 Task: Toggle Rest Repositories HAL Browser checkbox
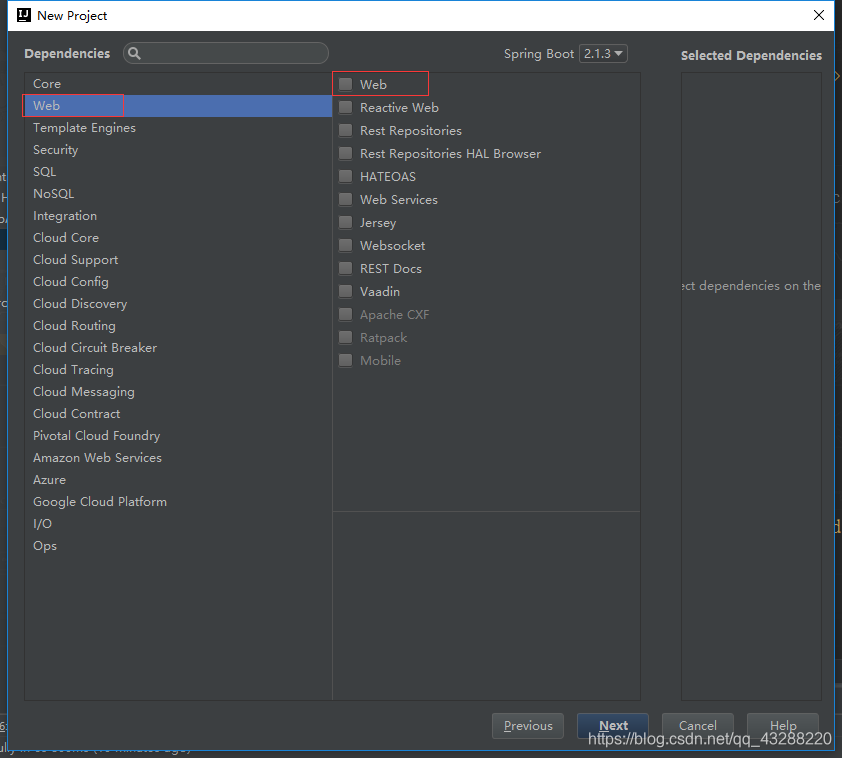tap(345, 154)
